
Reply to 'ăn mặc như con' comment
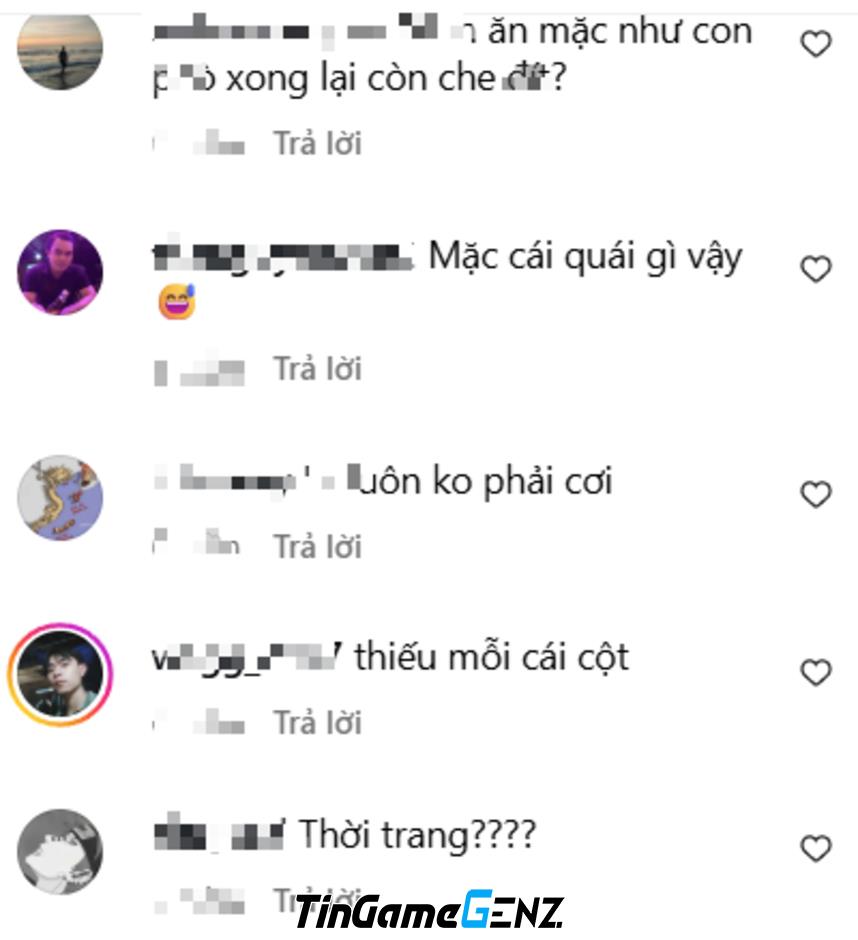coord(318,143)
